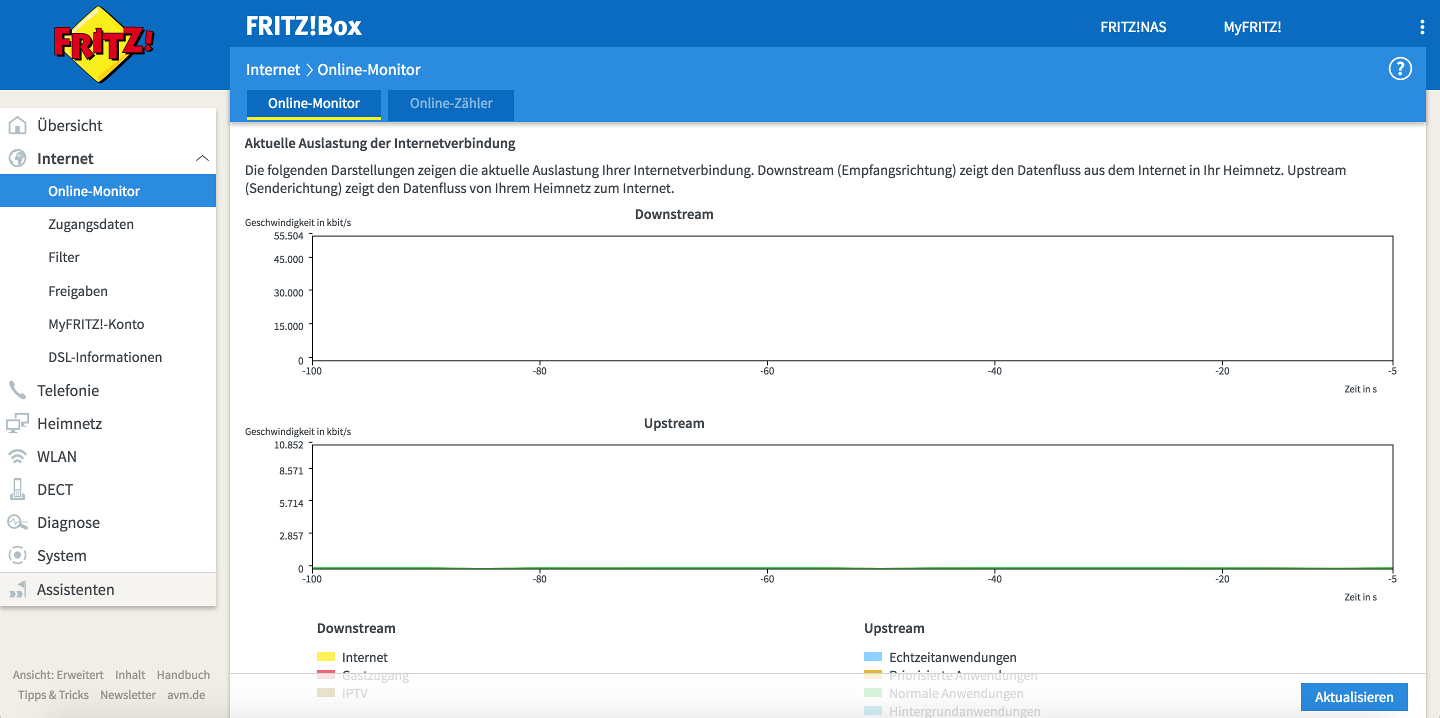1440x718 pixels.
Task: Click the FRITZ! logo
Action: (104, 44)
